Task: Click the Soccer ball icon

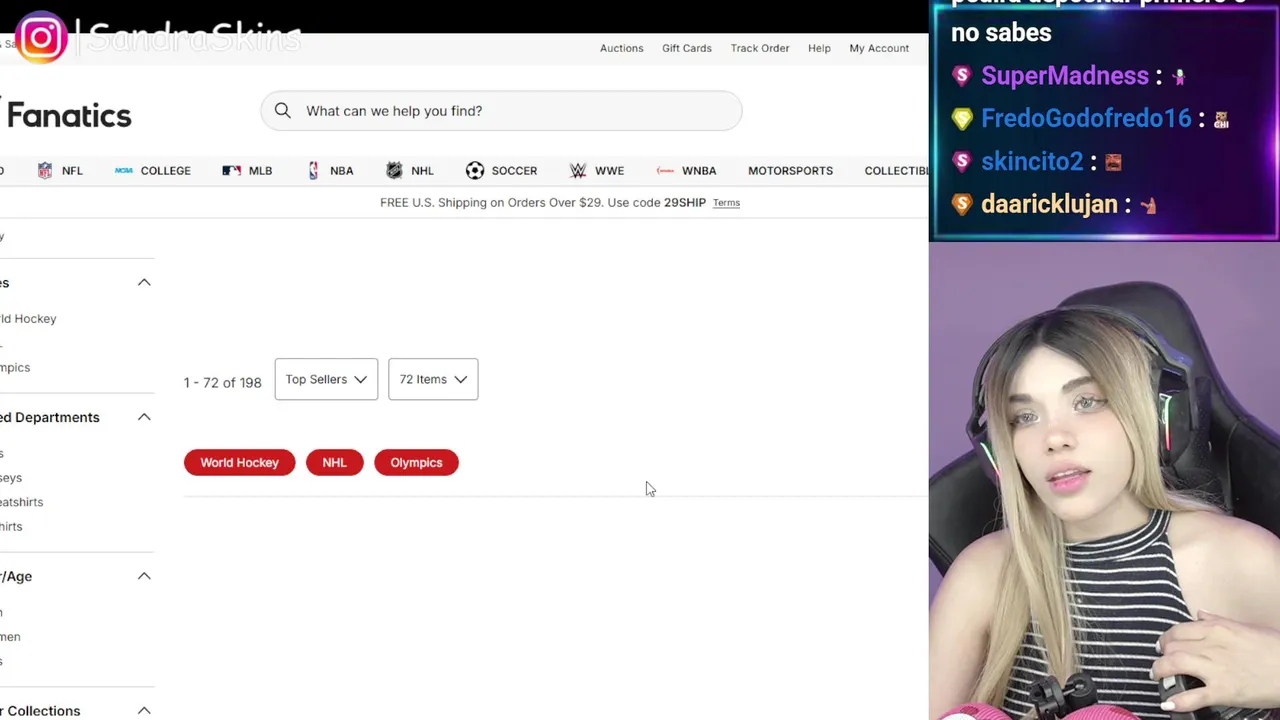Action: pos(475,171)
